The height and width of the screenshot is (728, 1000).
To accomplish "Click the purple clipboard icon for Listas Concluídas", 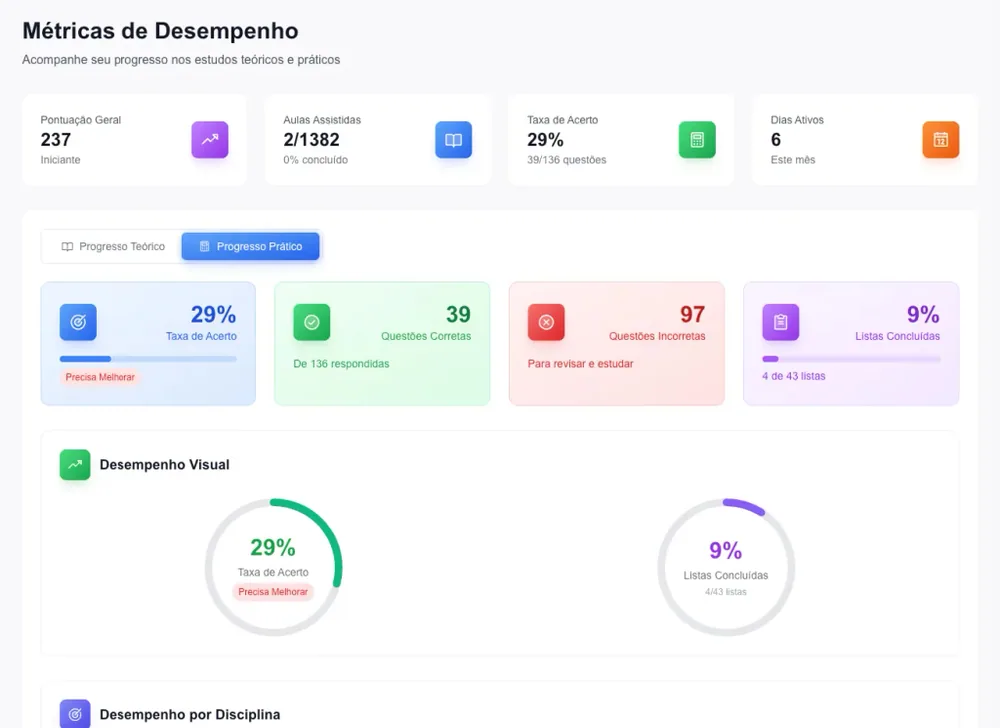I will (x=781, y=322).
